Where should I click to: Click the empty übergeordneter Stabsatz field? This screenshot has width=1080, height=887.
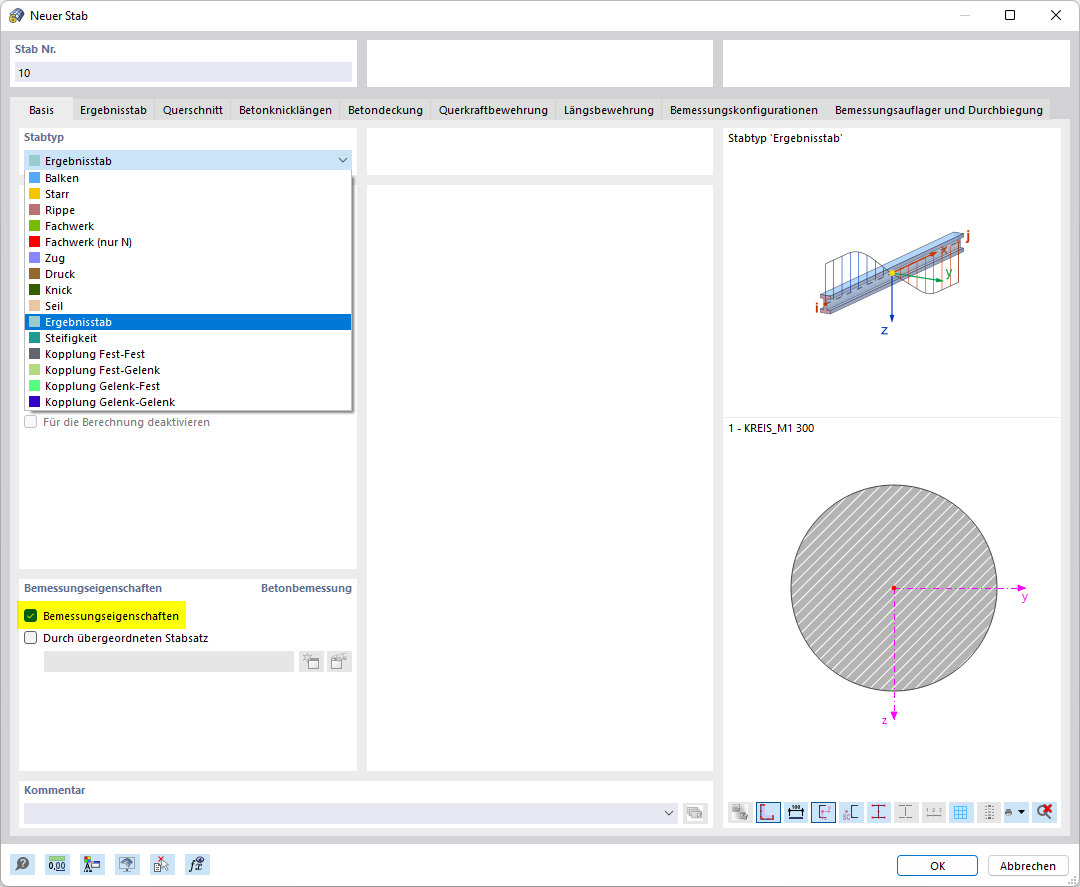point(169,662)
